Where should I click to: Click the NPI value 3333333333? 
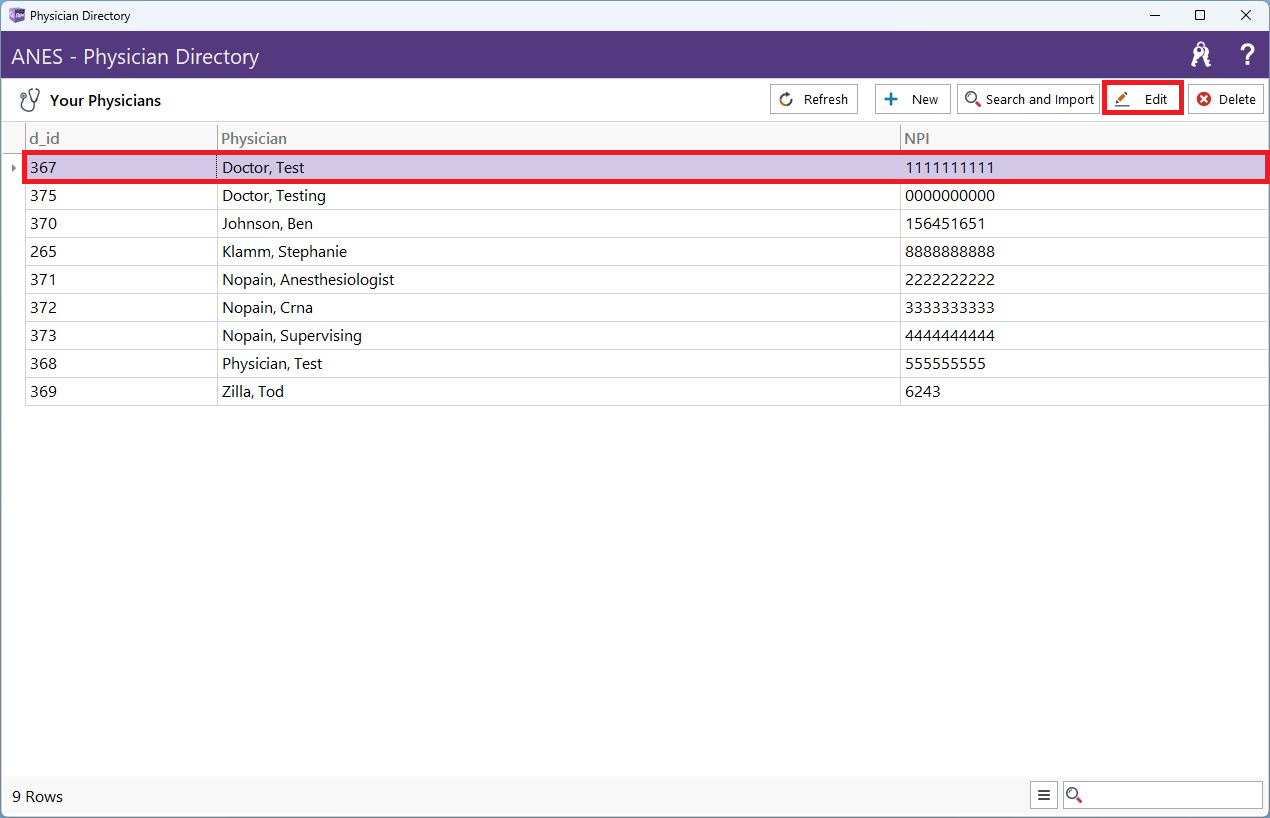click(x=950, y=308)
